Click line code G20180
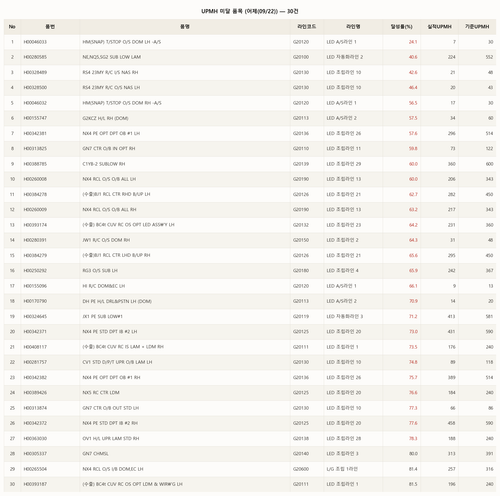This screenshot has height=496, width=500. click(x=301, y=271)
